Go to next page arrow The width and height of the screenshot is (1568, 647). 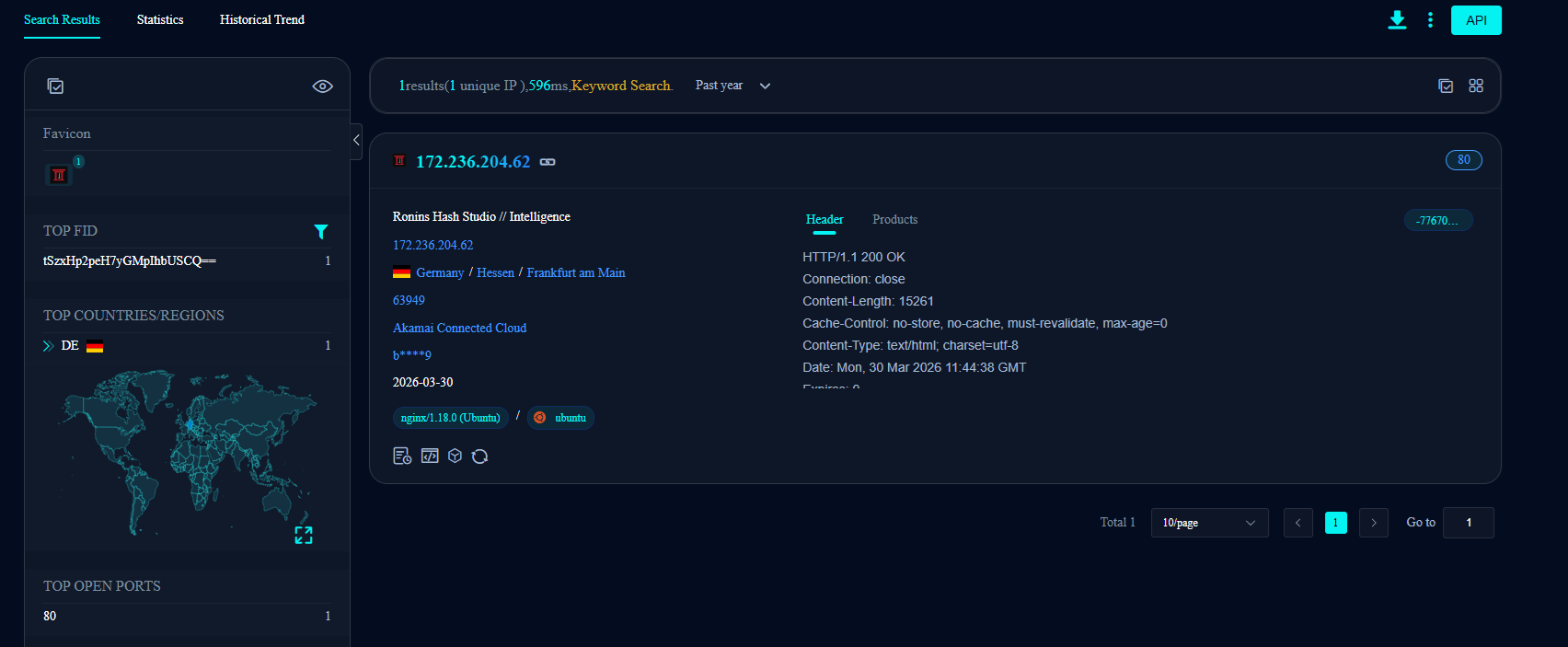pos(1374,523)
